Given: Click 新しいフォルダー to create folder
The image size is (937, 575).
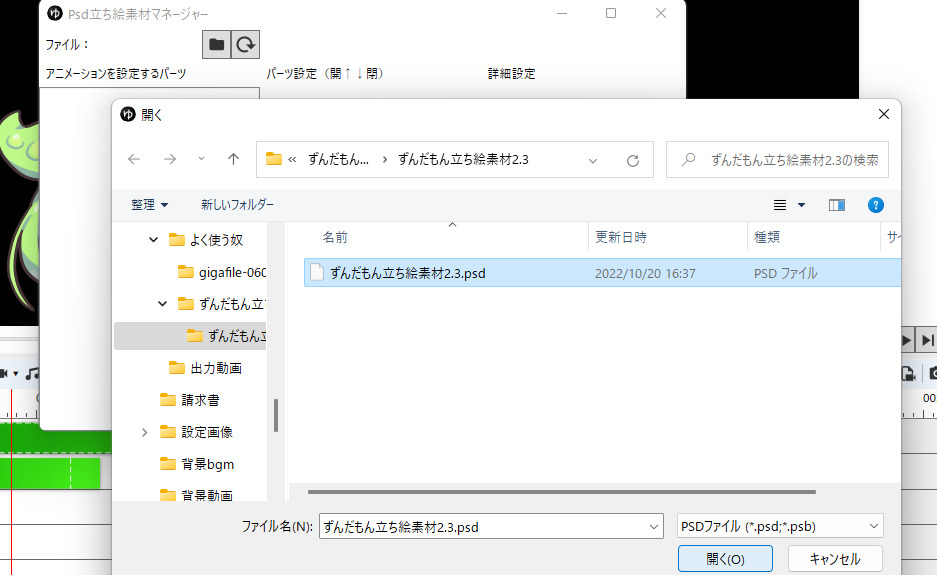Looking at the screenshot, I should 237,204.
